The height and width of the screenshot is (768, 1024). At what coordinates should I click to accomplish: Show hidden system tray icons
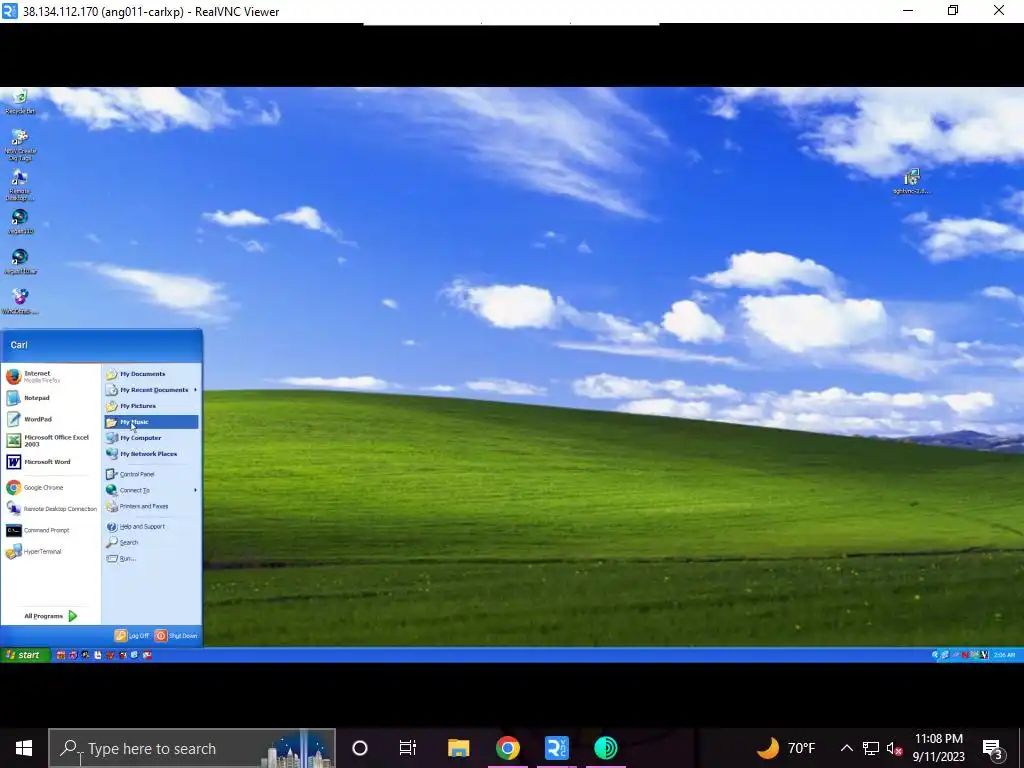tap(846, 748)
